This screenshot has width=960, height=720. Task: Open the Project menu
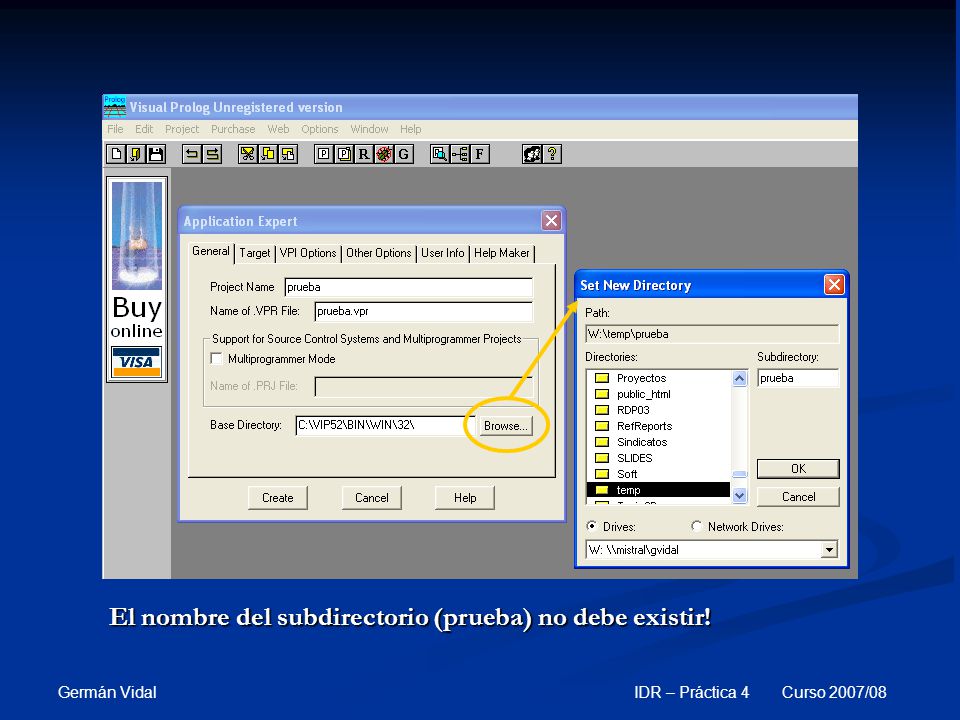(x=182, y=129)
